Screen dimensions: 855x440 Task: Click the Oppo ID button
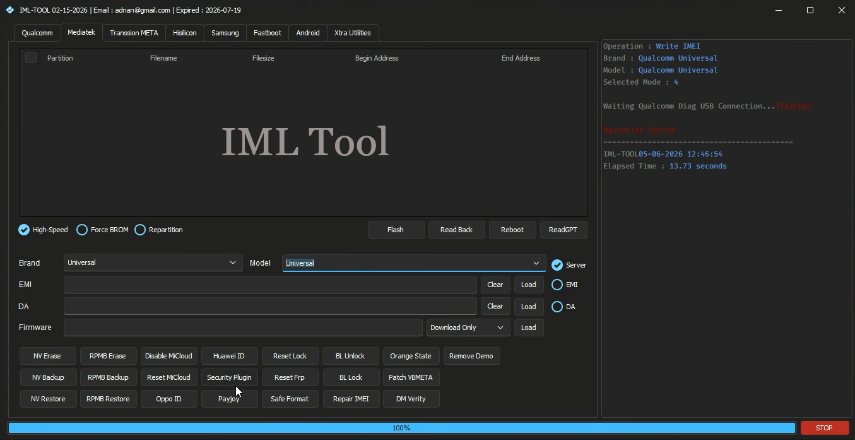pos(168,399)
